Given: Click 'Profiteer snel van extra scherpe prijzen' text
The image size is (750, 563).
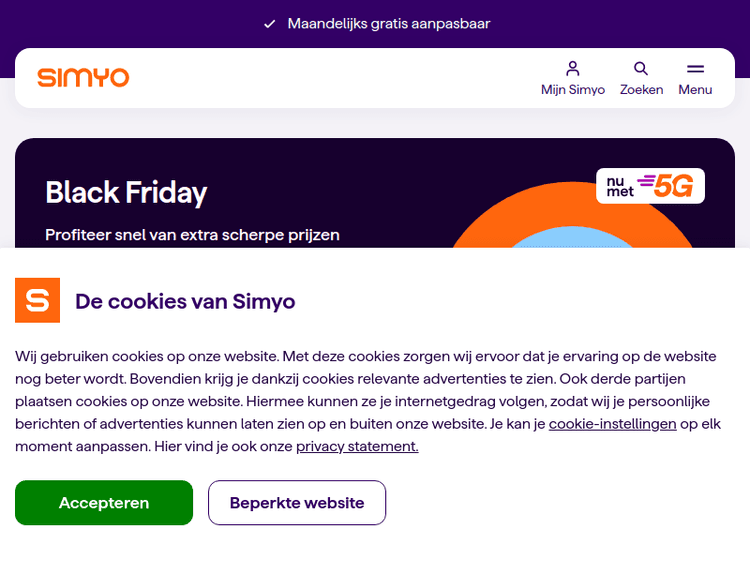Looking at the screenshot, I should pyautogui.click(x=193, y=235).
